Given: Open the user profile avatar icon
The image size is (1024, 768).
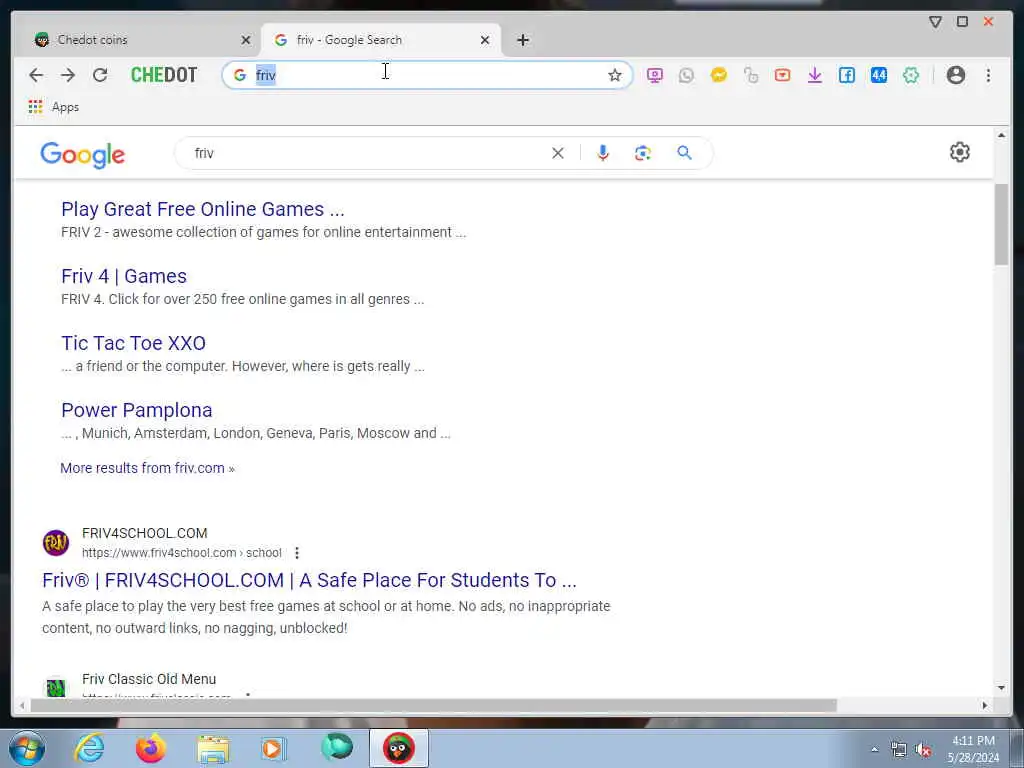Looking at the screenshot, I should point(955,75).
